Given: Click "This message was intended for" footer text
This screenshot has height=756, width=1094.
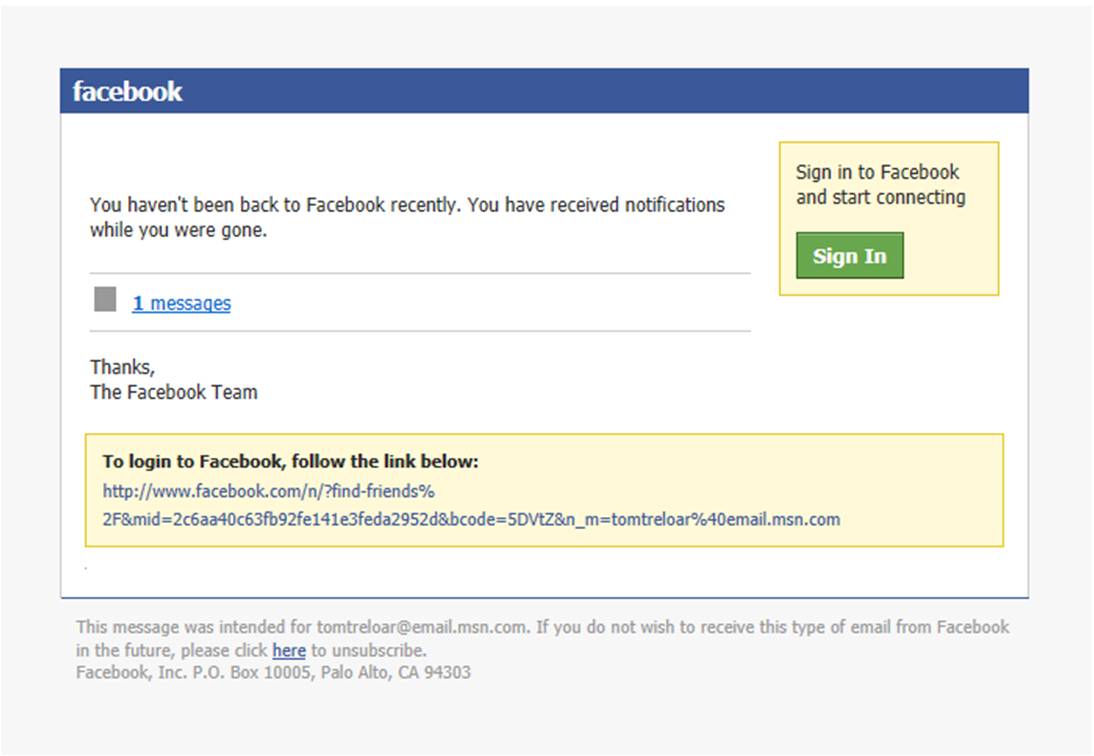Looking at the screenshot, I should [195, 628].
